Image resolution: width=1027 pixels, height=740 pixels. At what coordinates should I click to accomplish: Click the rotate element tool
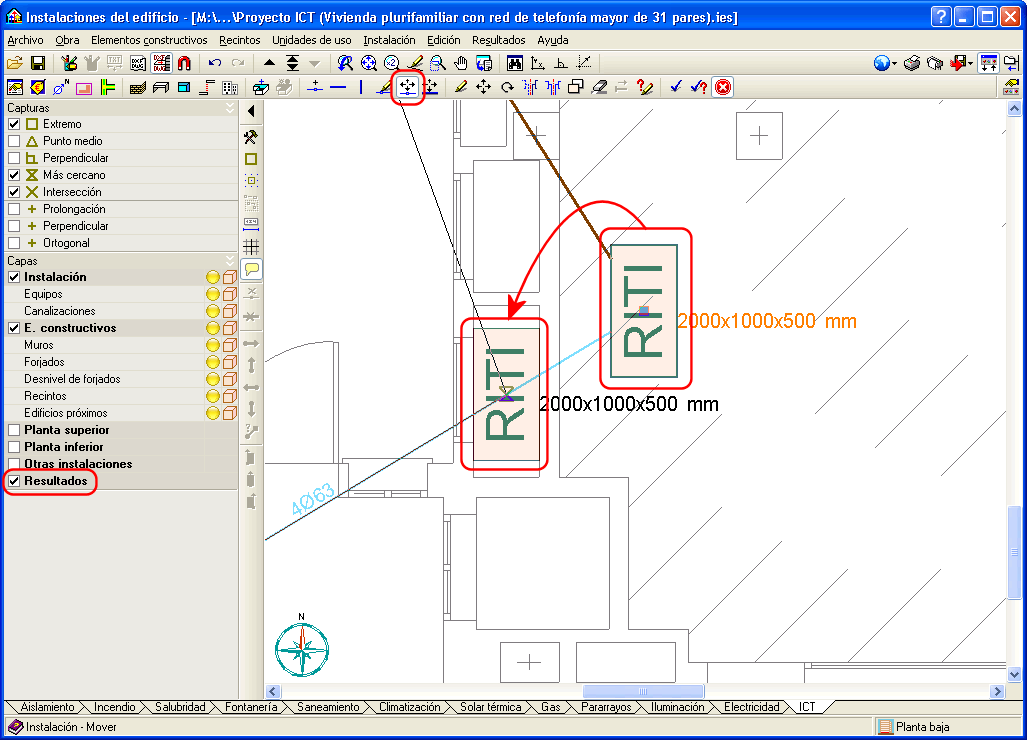(x=507, y=87)
